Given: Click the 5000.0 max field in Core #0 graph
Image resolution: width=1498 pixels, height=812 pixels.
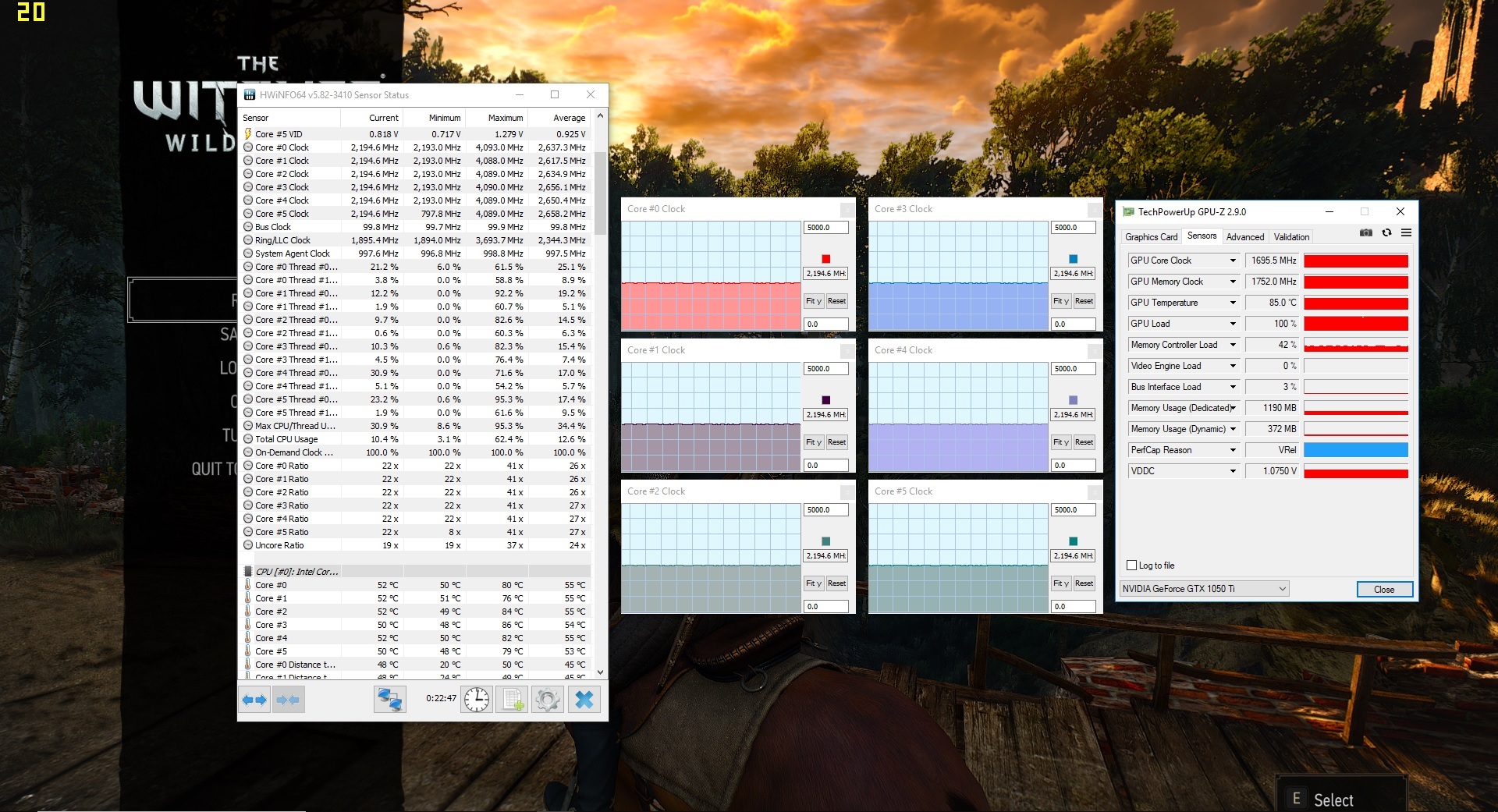Looking at the screenshot, I should [x=825, y=228].
